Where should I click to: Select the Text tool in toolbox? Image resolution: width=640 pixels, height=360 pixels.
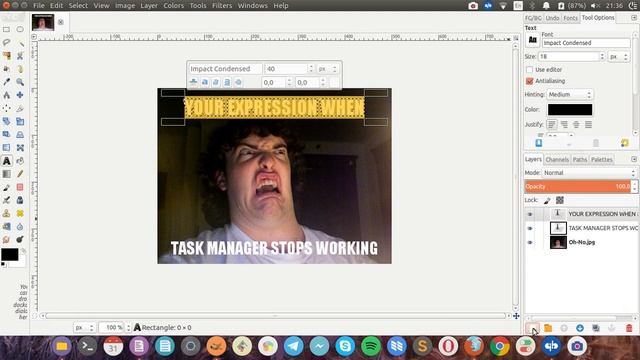tap(7, 161)
